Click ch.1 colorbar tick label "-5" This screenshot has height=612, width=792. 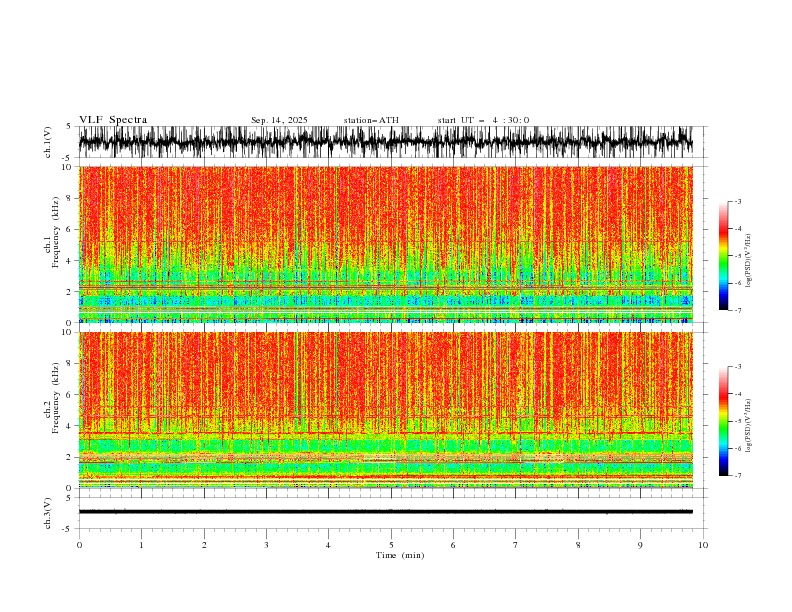point(738,256)
